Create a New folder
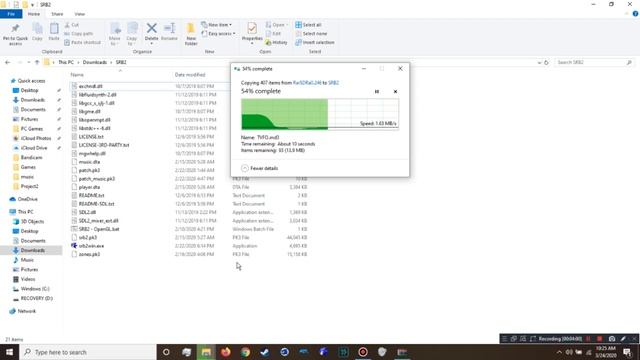This screenshot has width=640, height=360. [191, 34]
